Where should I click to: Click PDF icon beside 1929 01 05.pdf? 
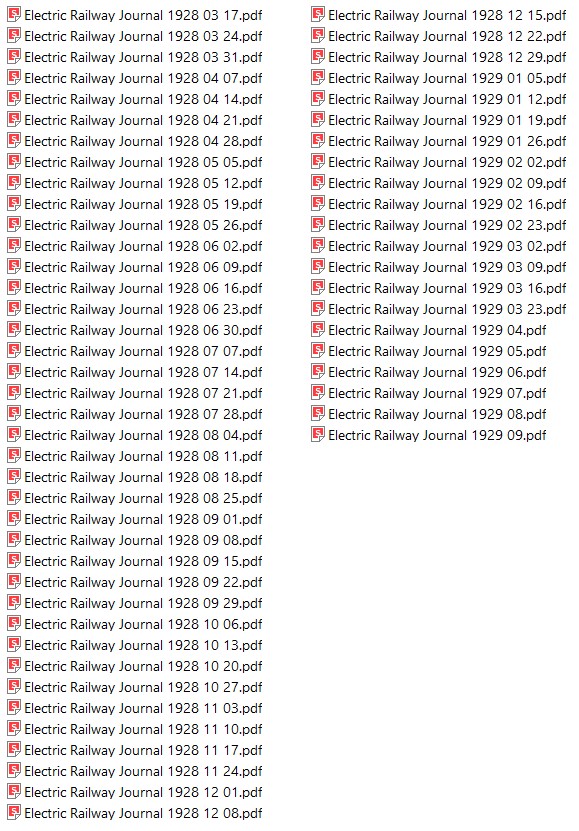pyautogui.click(x=318, y=77)
